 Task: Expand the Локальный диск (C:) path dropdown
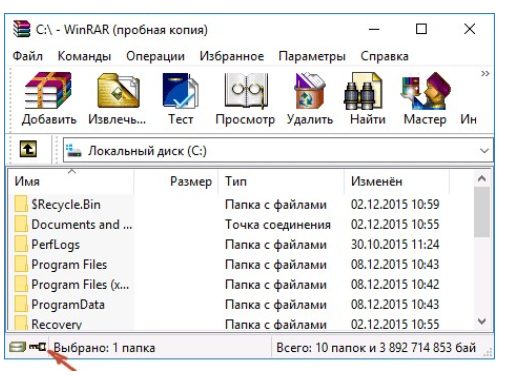coord(484,151)
